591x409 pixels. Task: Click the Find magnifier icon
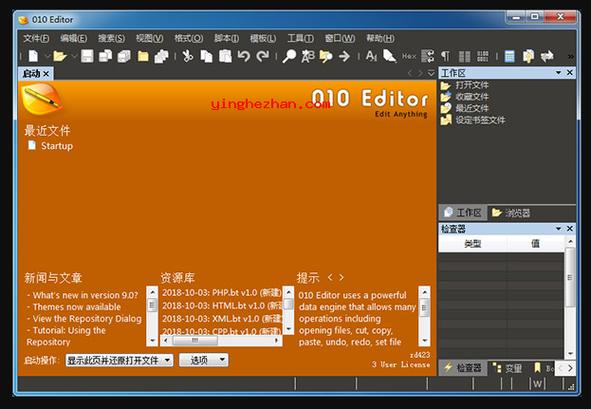(x=289, y=56)
